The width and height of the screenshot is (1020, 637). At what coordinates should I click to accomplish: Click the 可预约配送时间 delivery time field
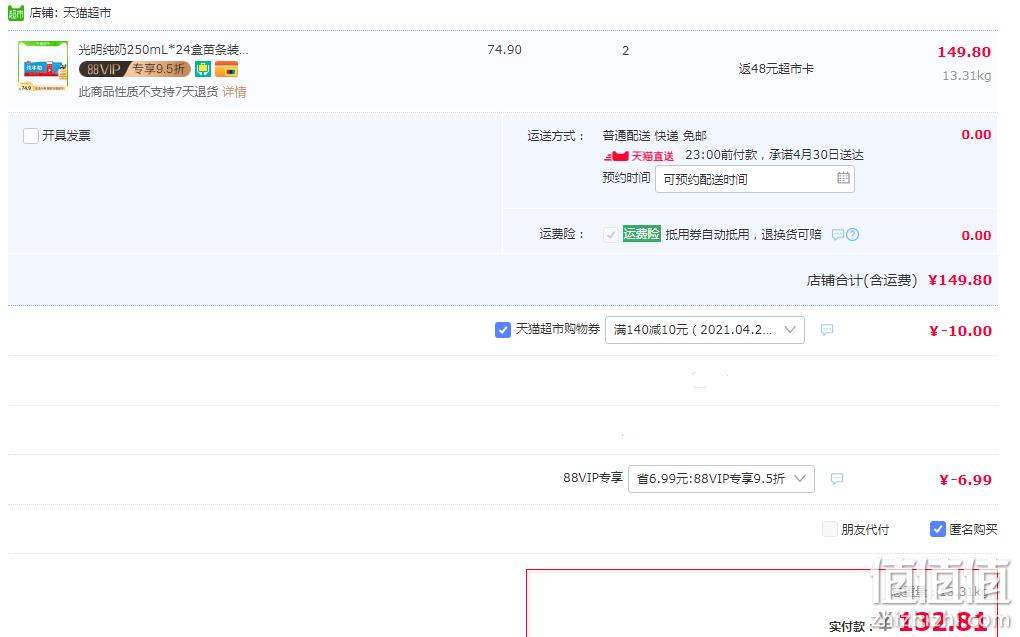pos(755,179)
